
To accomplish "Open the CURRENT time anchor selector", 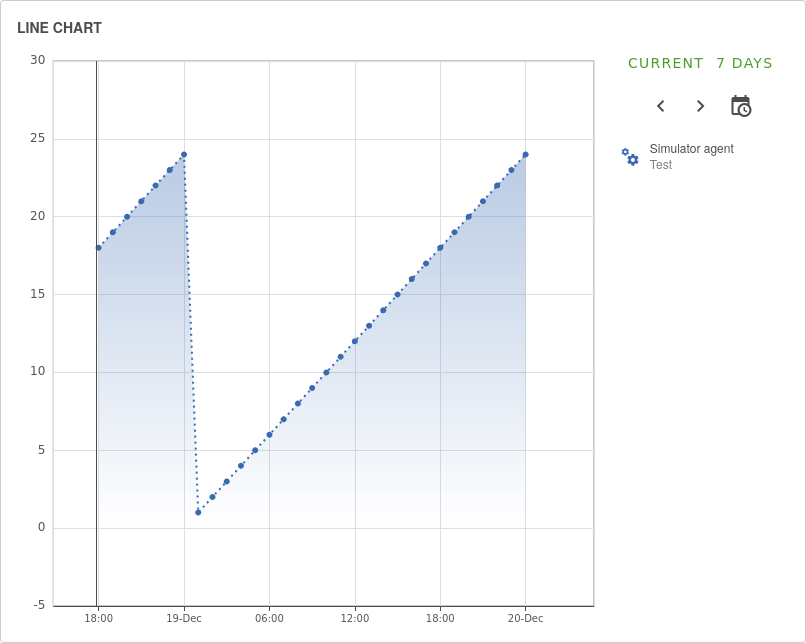I will pos(666,63).
